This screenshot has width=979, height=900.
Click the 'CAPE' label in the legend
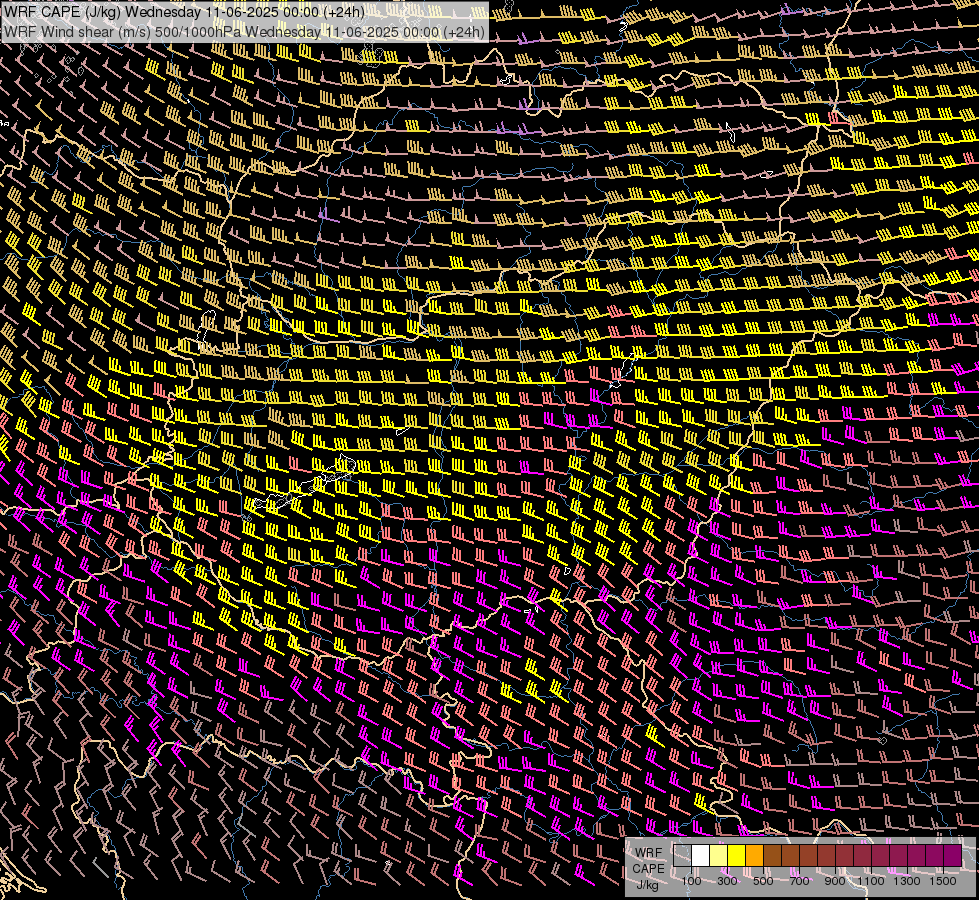(x=649, y=869)
